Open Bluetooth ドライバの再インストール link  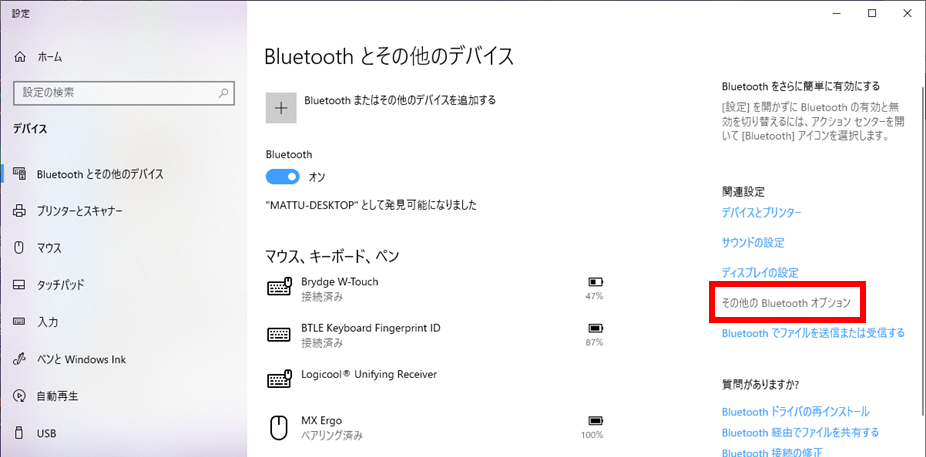(x=795, y=411)
